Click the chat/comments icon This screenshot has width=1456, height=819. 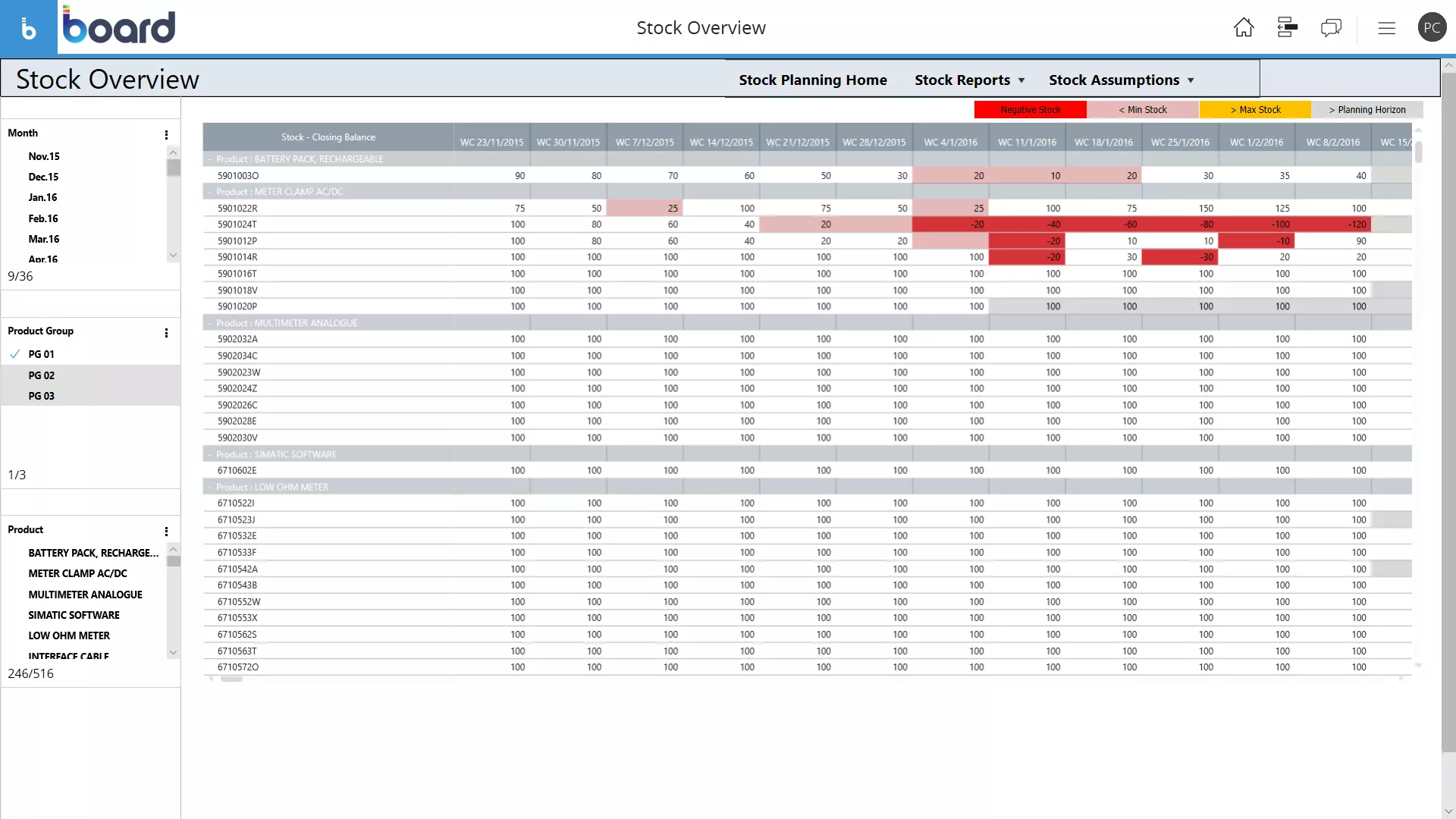pyautogui.click(x=1331, y=27)
